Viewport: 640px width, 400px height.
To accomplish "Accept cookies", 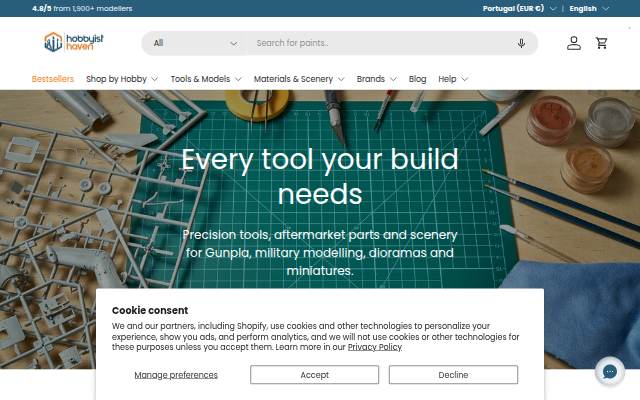I will (314, 375).
